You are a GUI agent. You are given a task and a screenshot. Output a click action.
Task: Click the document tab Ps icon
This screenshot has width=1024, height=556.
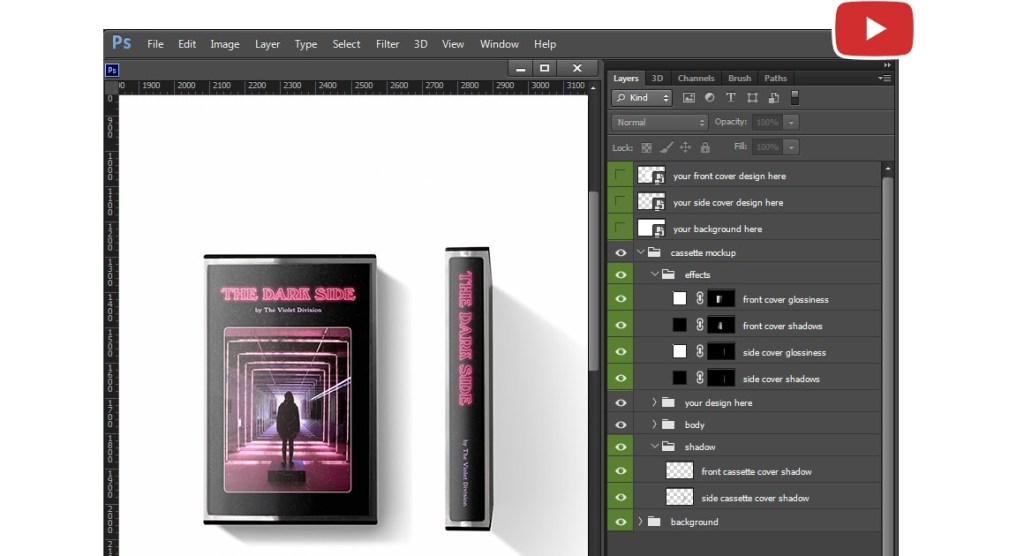[112, 70]
